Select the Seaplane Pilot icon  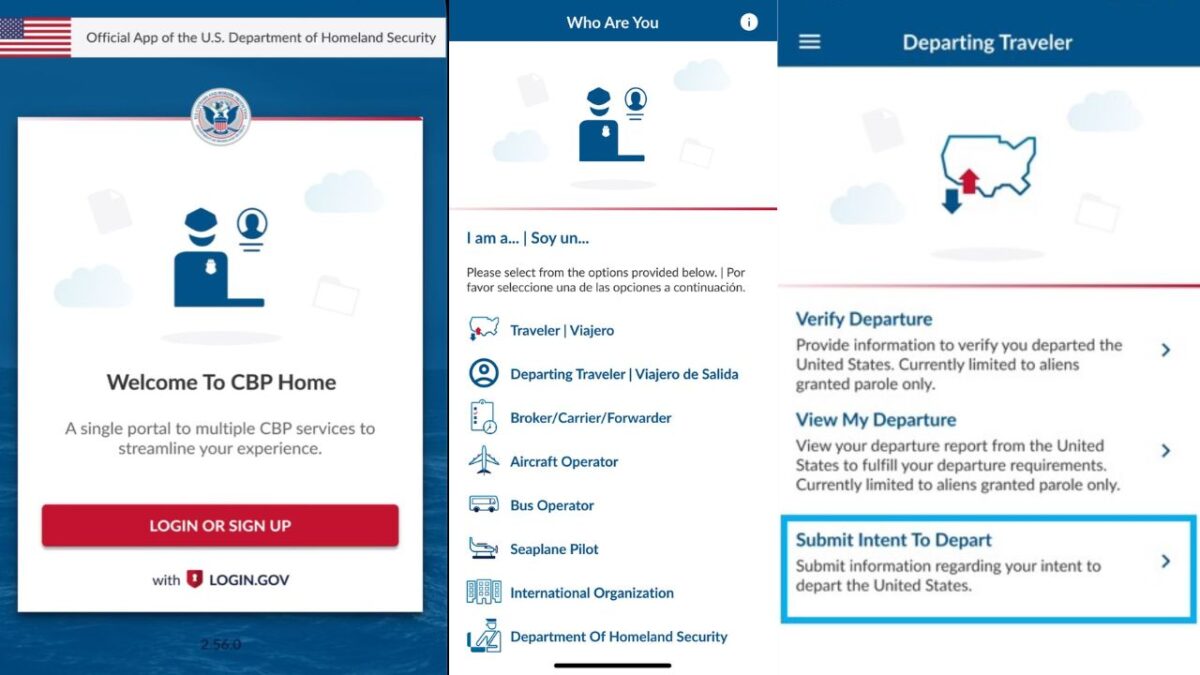(484, 549)
